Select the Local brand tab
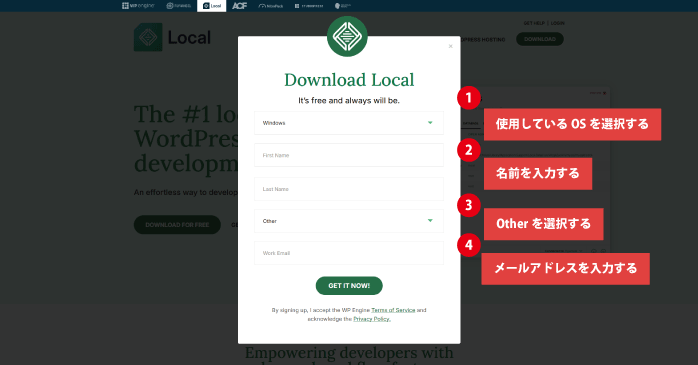Screen dimensions: 698x365 211,6
